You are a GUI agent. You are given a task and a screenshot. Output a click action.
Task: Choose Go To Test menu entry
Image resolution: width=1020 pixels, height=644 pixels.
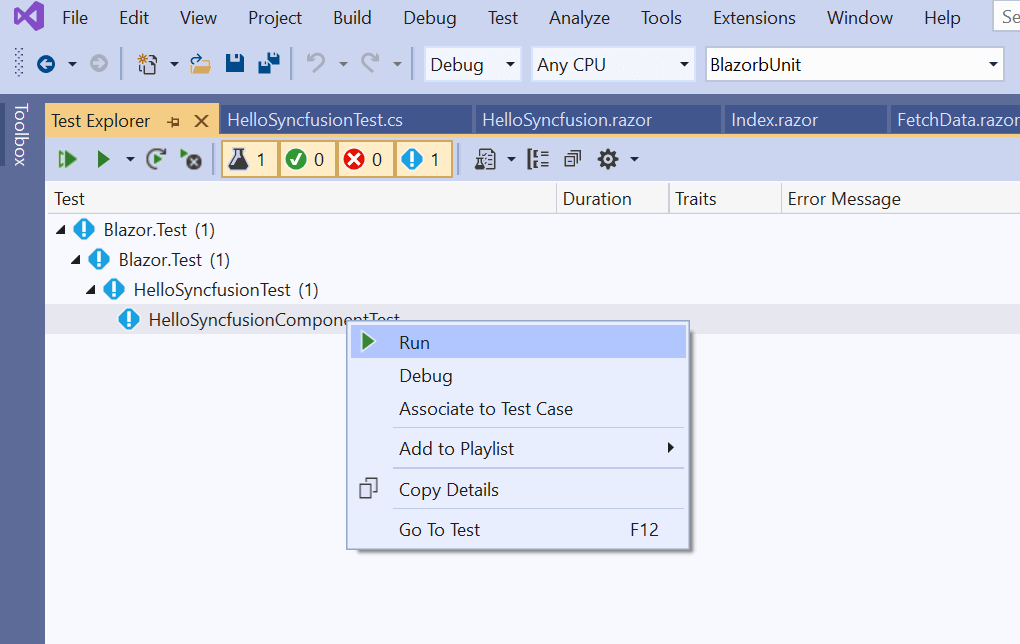pos(439,530)
